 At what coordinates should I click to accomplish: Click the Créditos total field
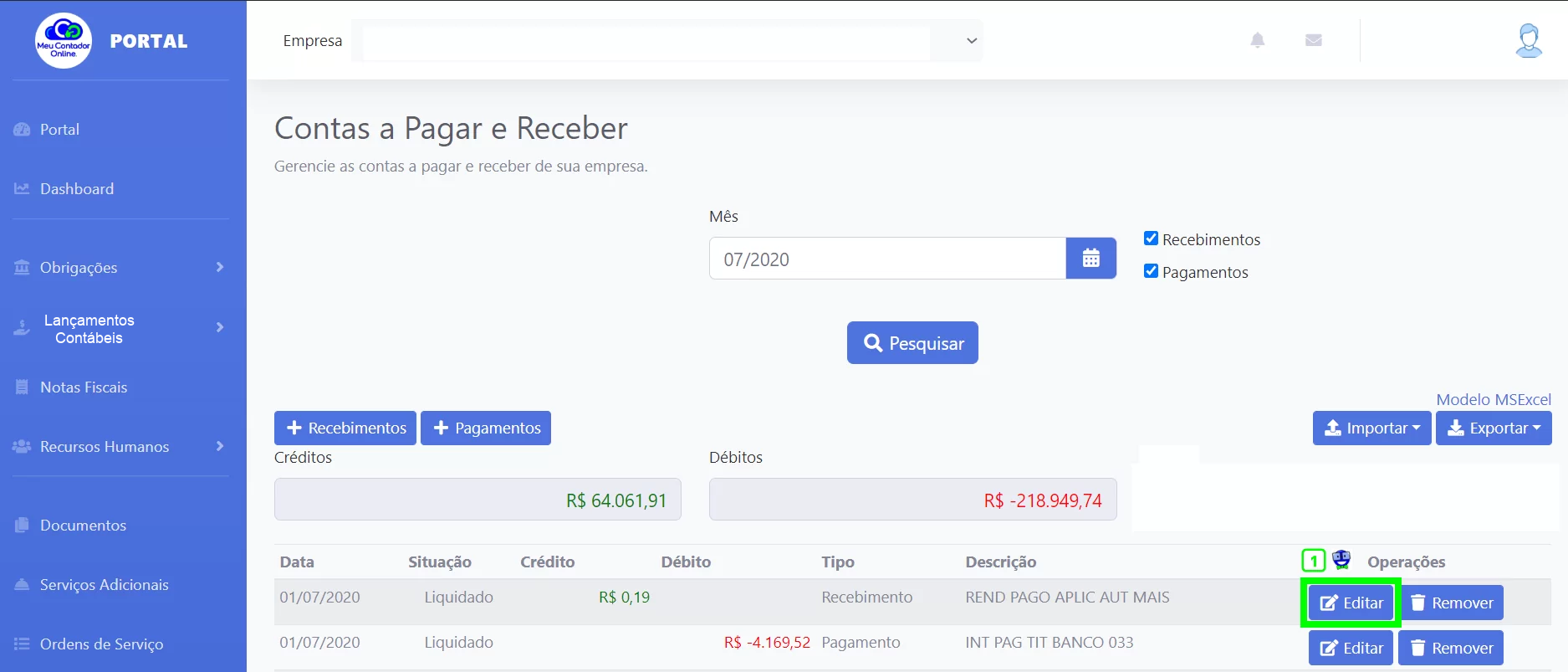tap(478, 500)
